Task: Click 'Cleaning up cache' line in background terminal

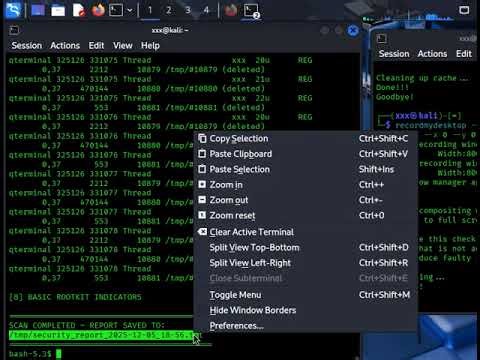Action: coord(422,78)
